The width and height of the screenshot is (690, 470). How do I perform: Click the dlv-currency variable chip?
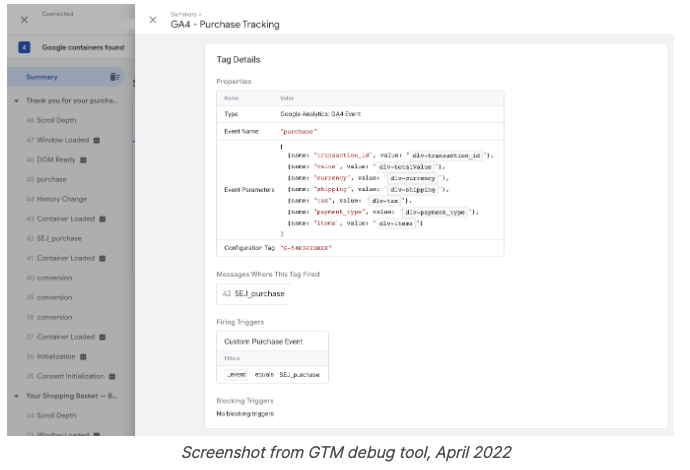pyautogui.click(x=412, y=178)
